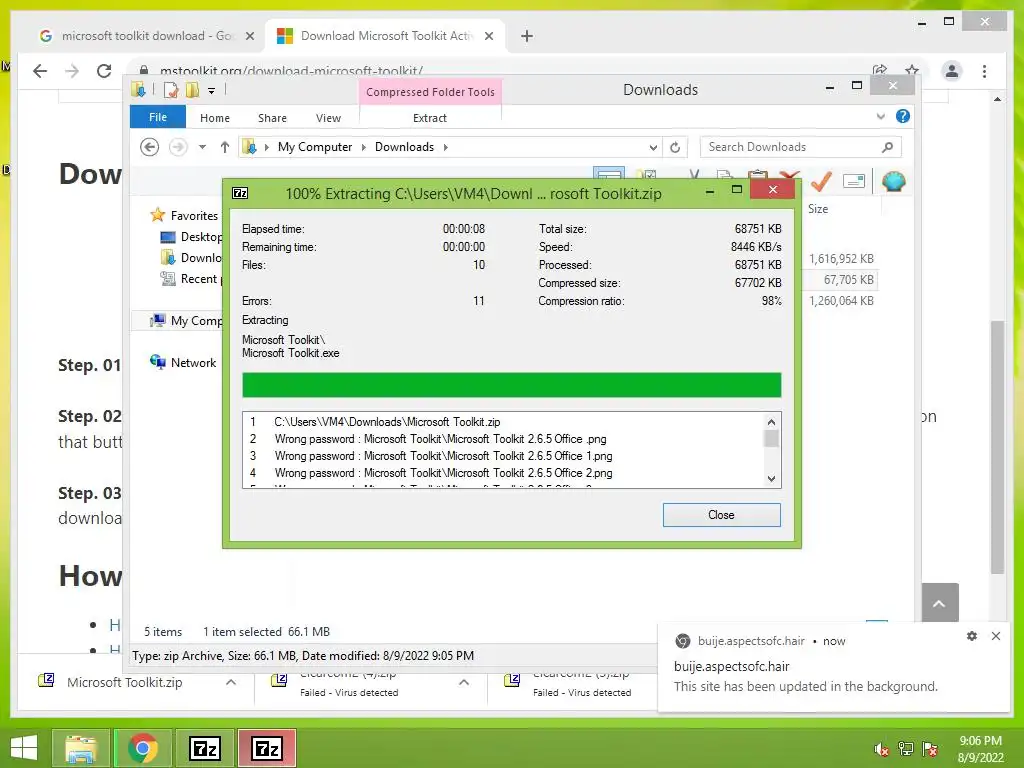This screenshot has height=768, width=1024.
Task: Open Microsoft Toolkit.zip download options chevron
Action: 231,682
